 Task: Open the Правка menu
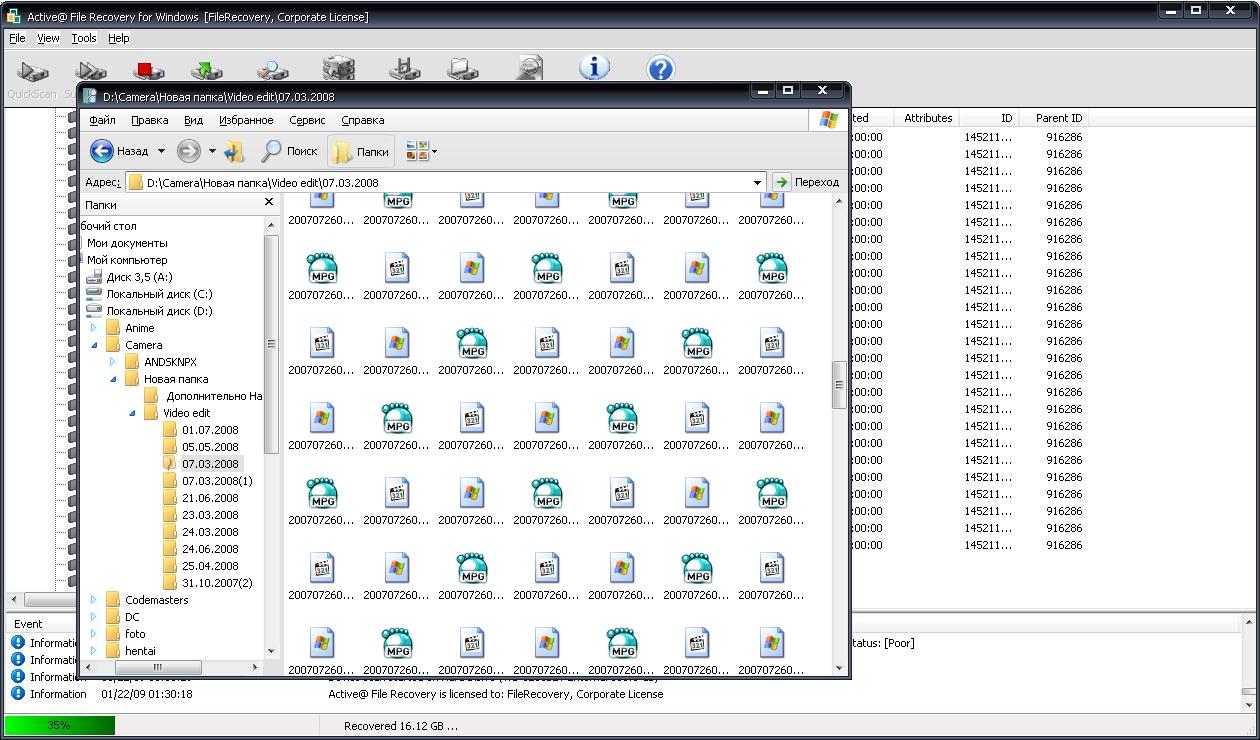pos(149,120)
